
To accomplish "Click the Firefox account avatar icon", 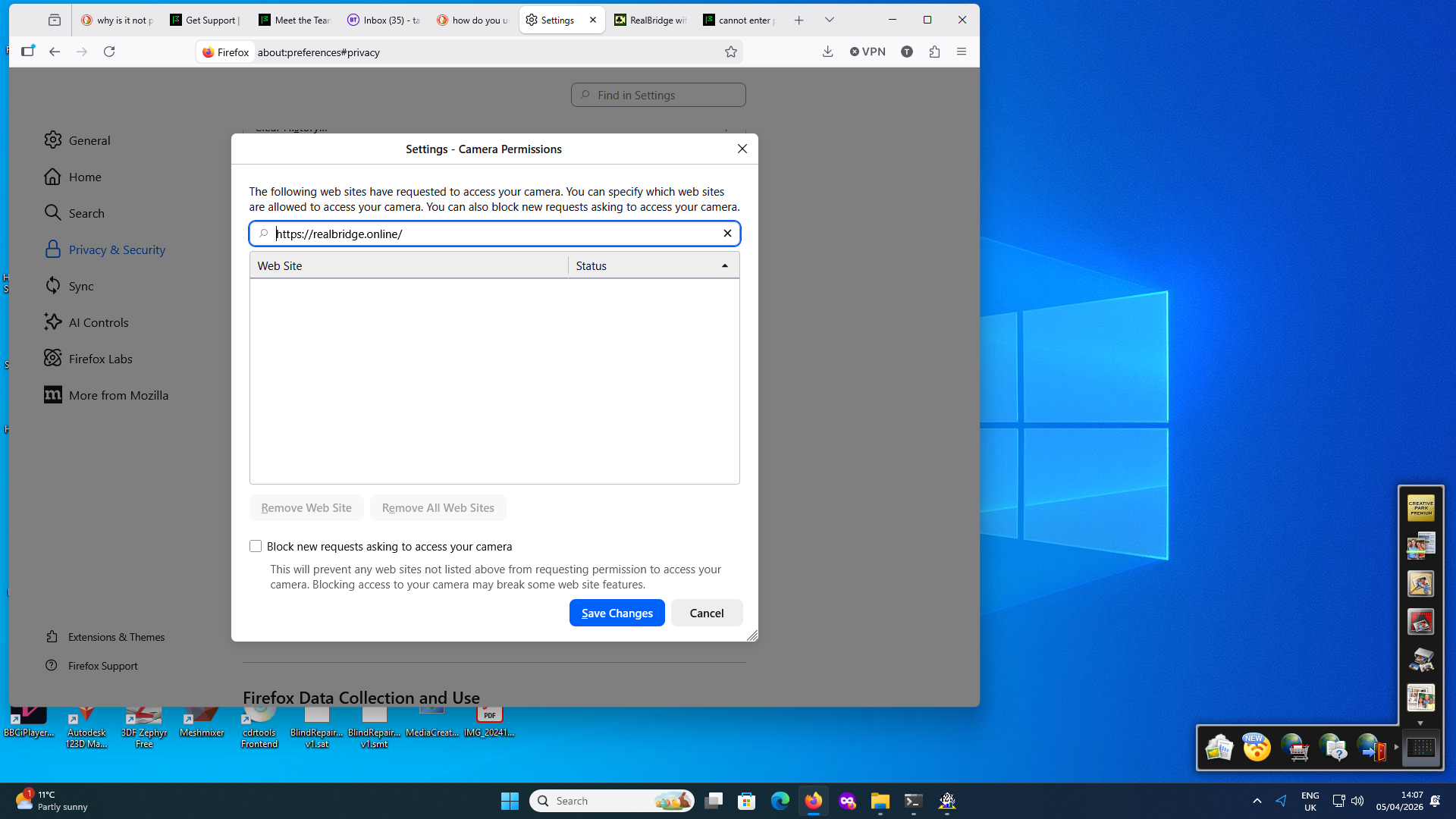I will pos(907,52).
